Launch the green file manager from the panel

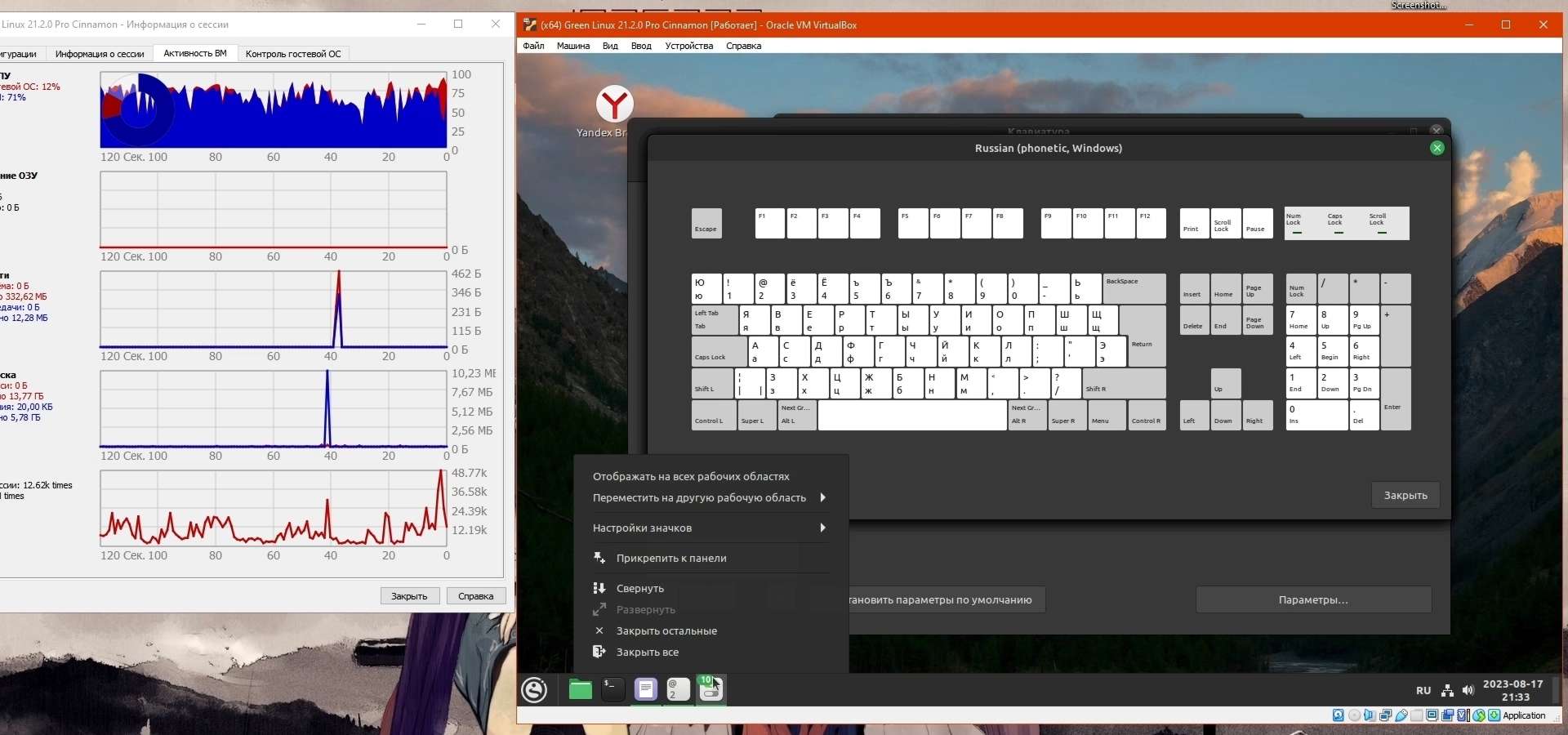580,690
